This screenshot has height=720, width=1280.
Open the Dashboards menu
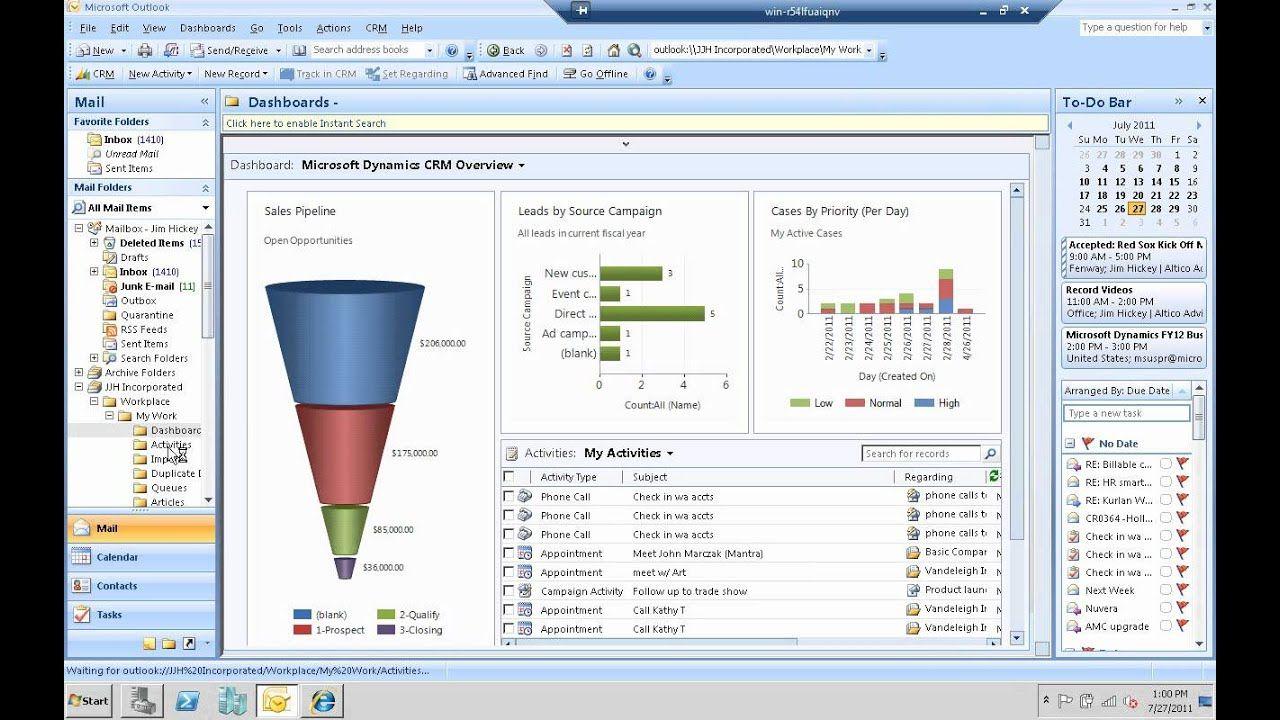coord(208,28)
